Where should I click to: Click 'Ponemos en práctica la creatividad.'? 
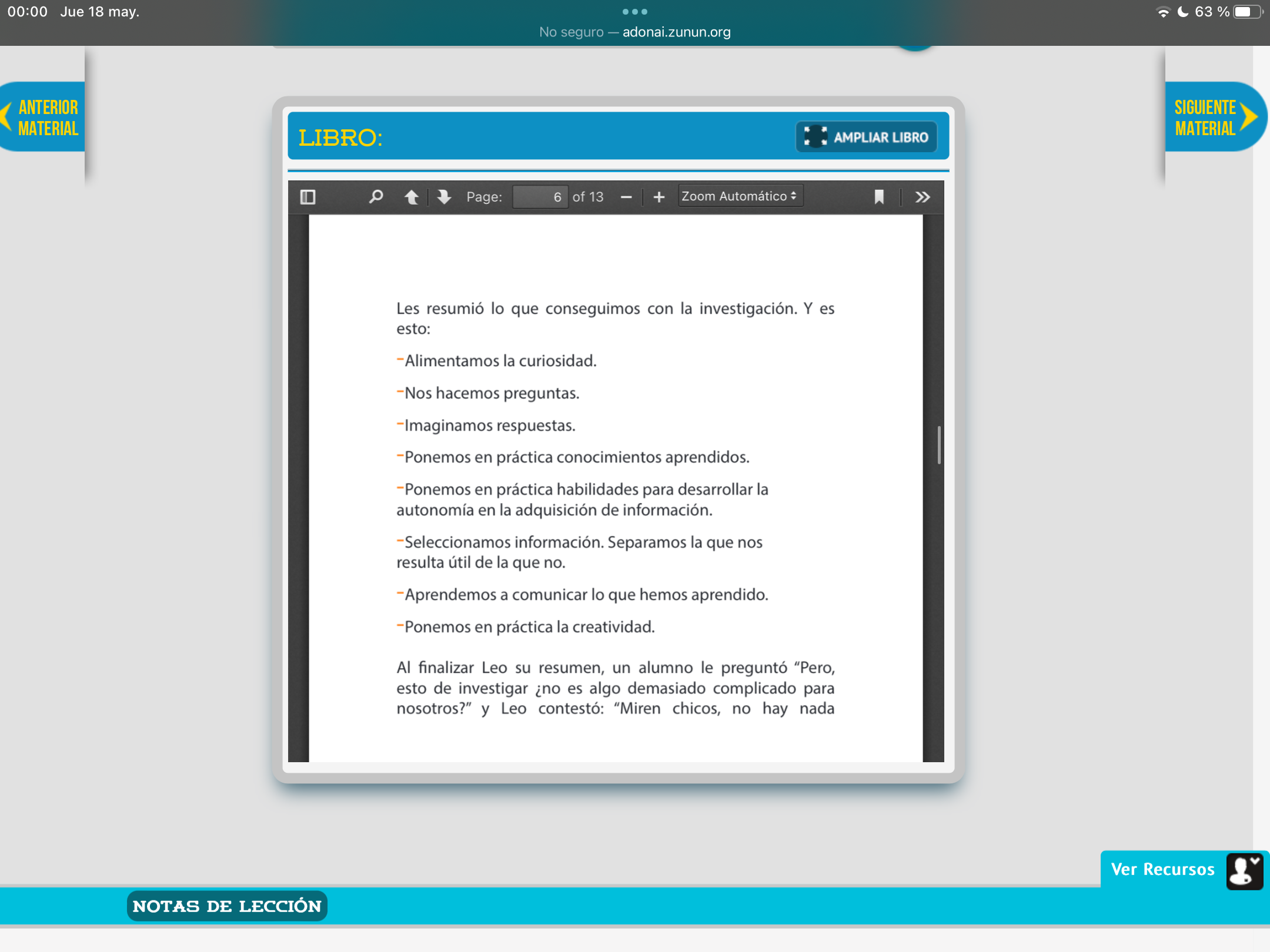coord(529,627)
